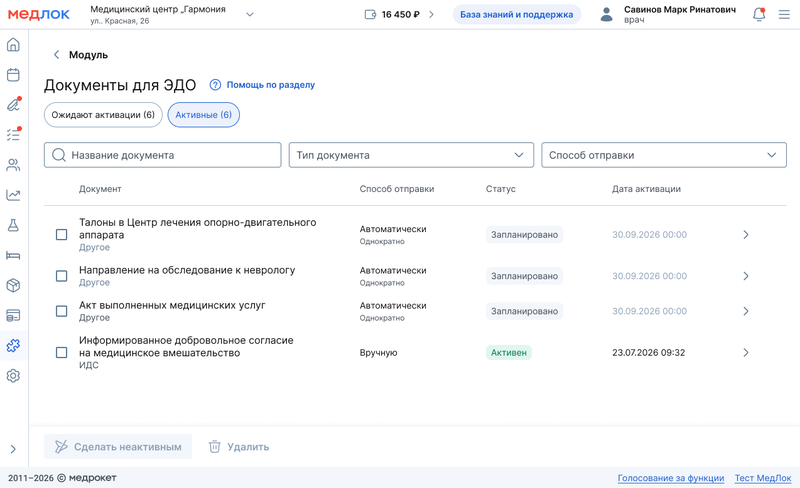
Task: Click the Удалить button label
Action: (x=248, y=447)
